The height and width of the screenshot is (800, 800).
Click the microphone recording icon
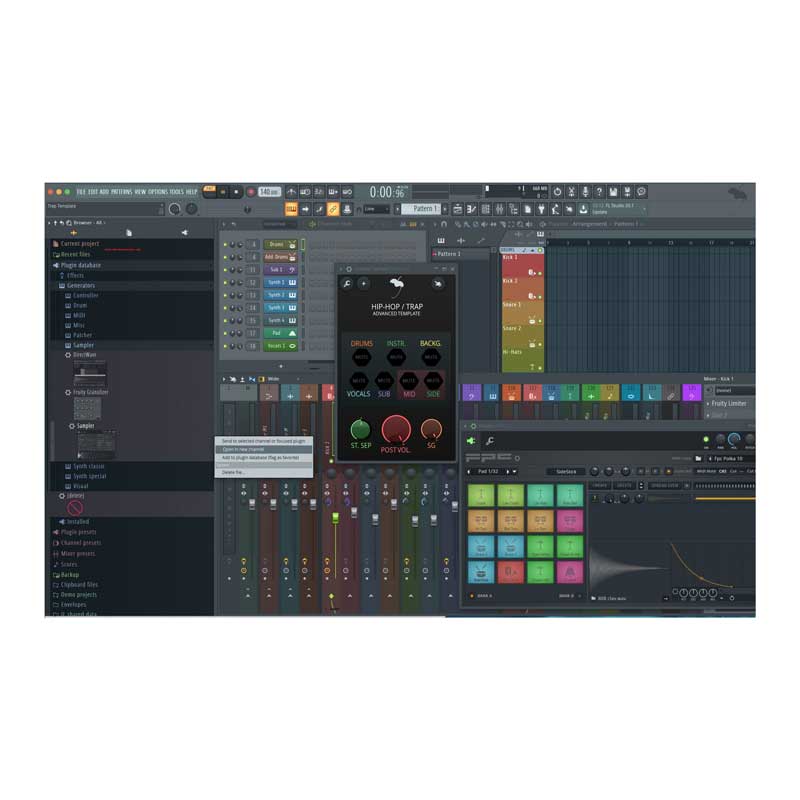pyautogui.click(x=585, y=192)
